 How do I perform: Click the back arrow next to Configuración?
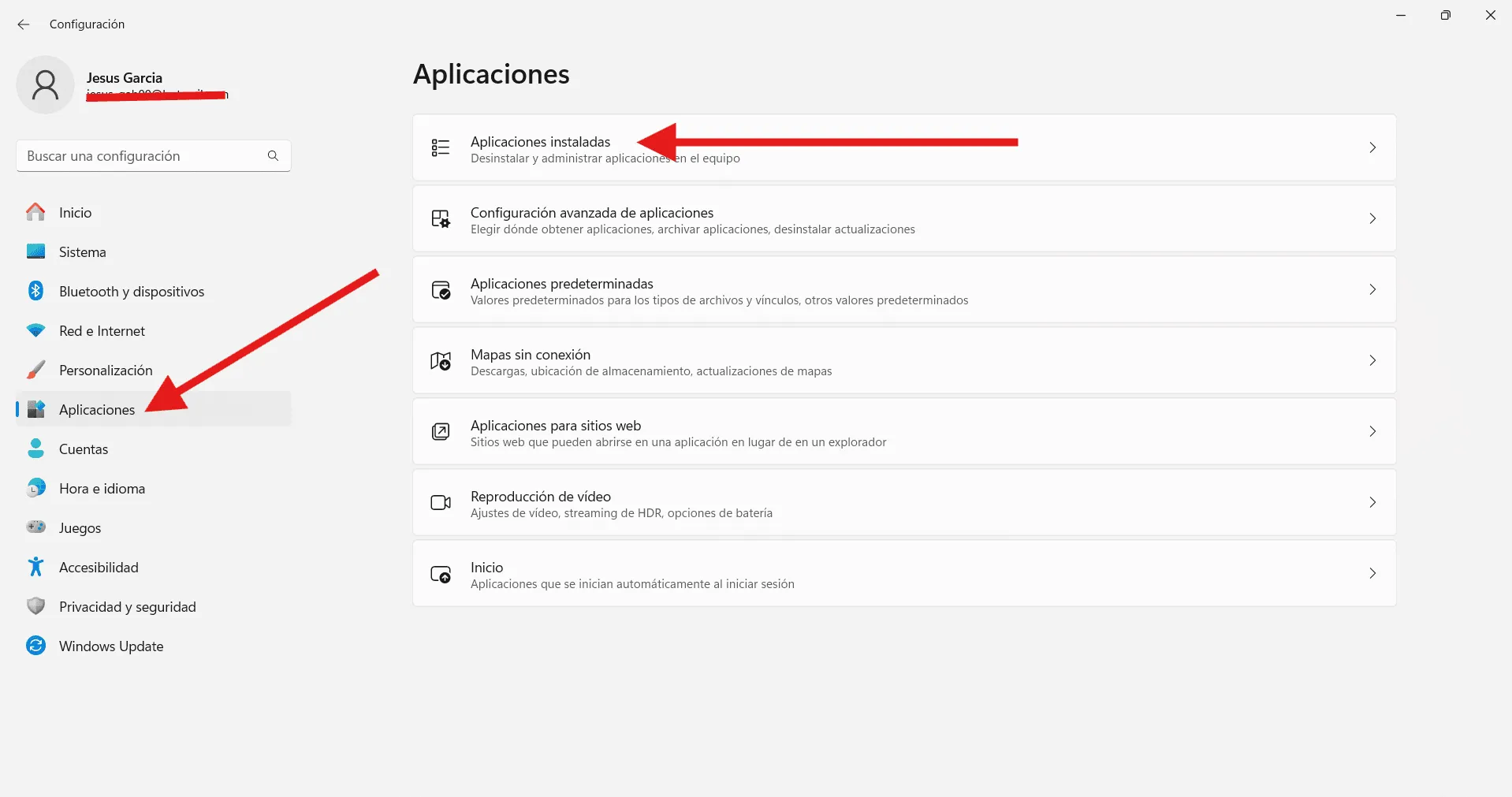coord(24,24)
